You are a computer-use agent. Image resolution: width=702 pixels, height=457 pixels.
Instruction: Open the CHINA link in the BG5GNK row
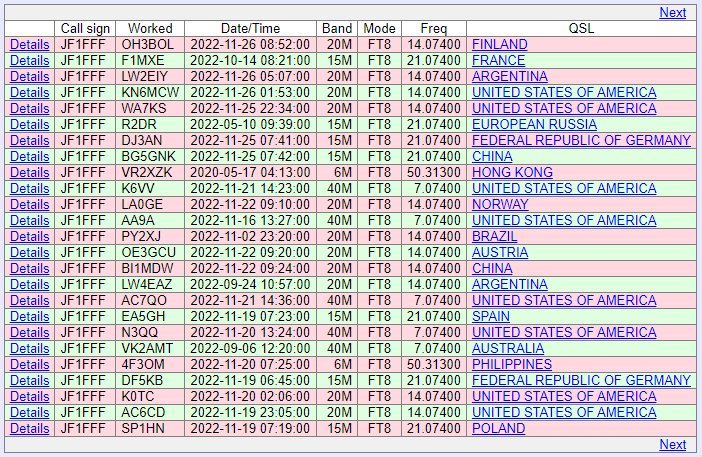(x=492, y=156)
